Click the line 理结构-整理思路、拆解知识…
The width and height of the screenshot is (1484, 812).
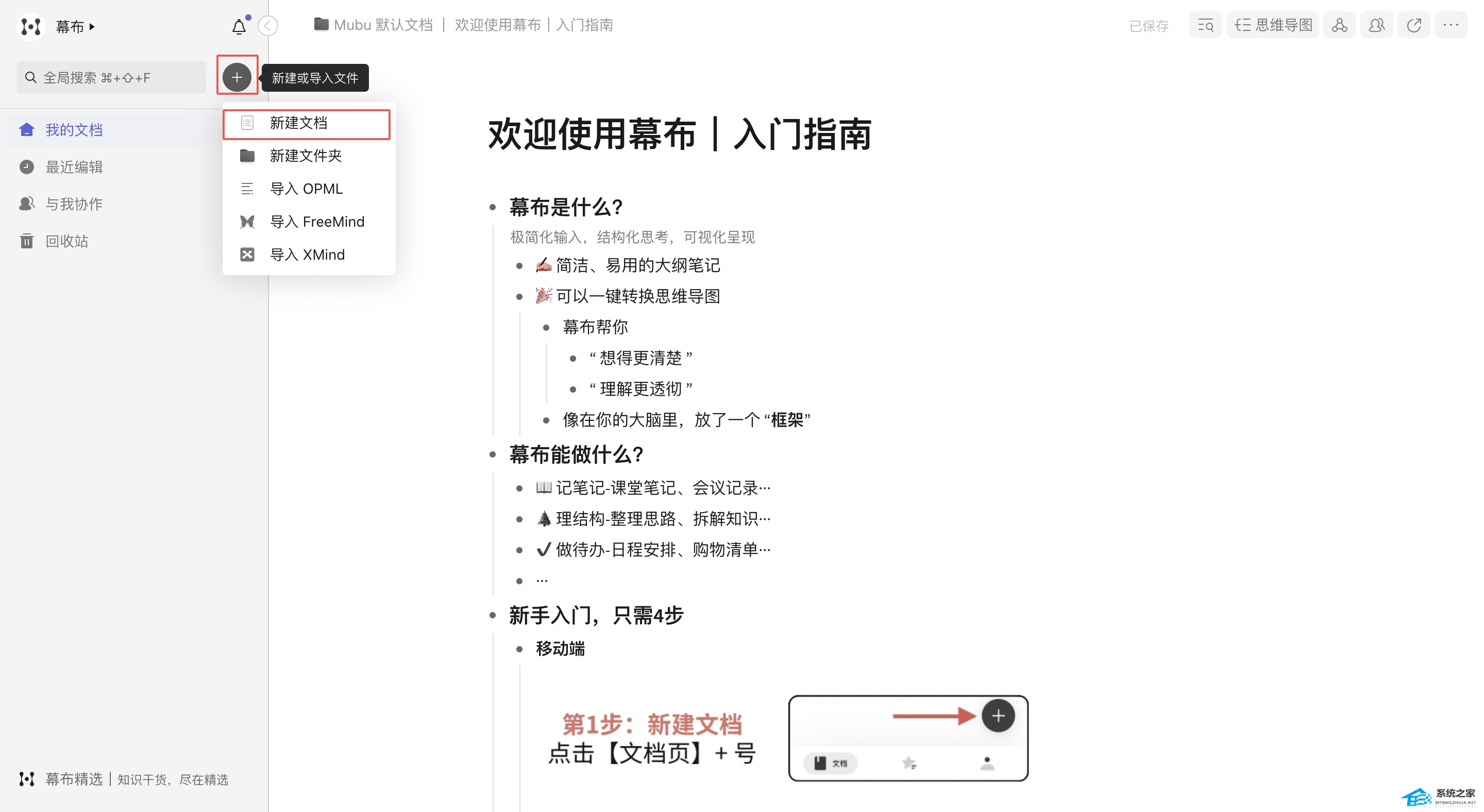pos(653,519)
